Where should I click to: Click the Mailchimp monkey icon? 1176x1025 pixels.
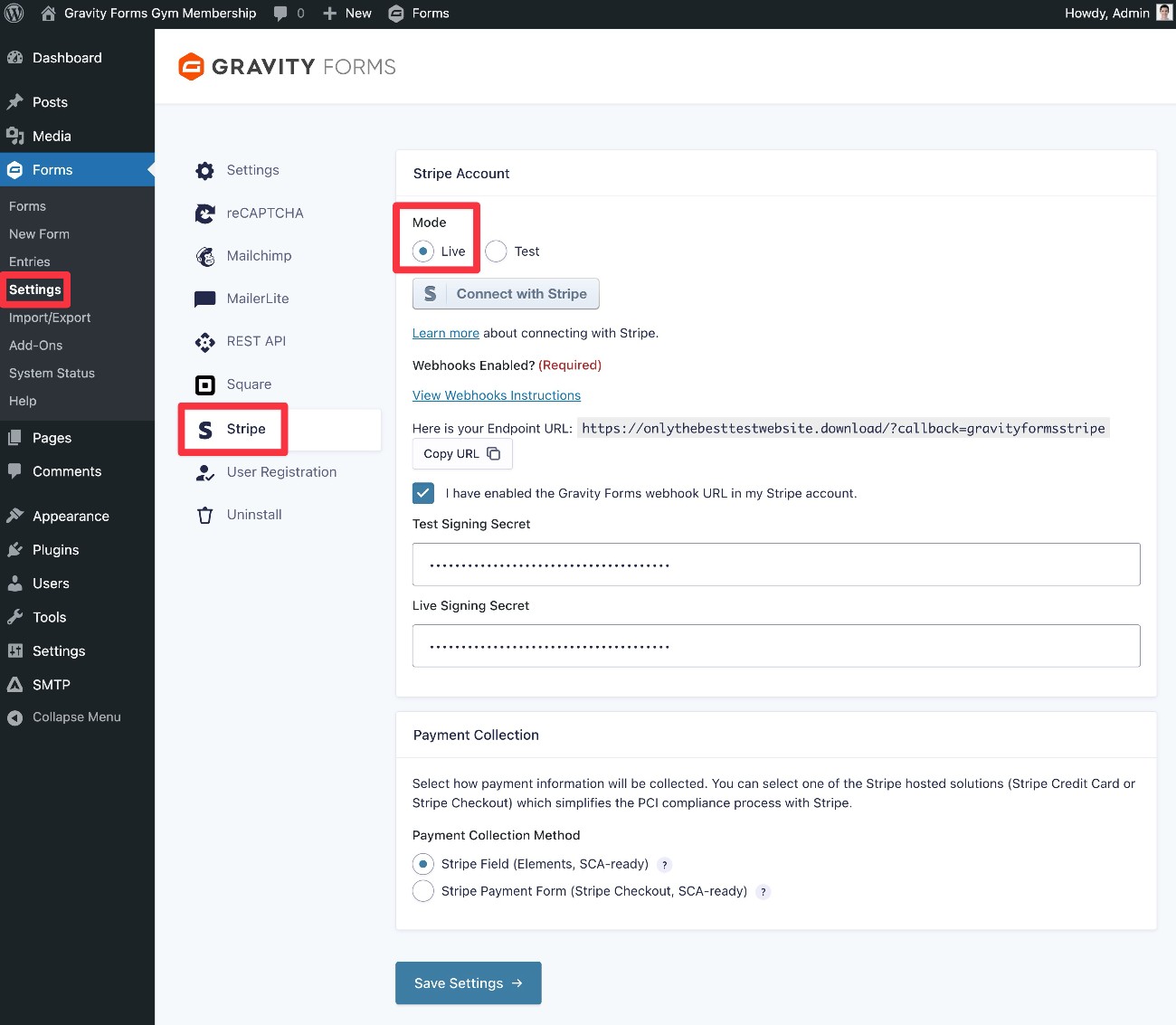click(x=204, y=255)
